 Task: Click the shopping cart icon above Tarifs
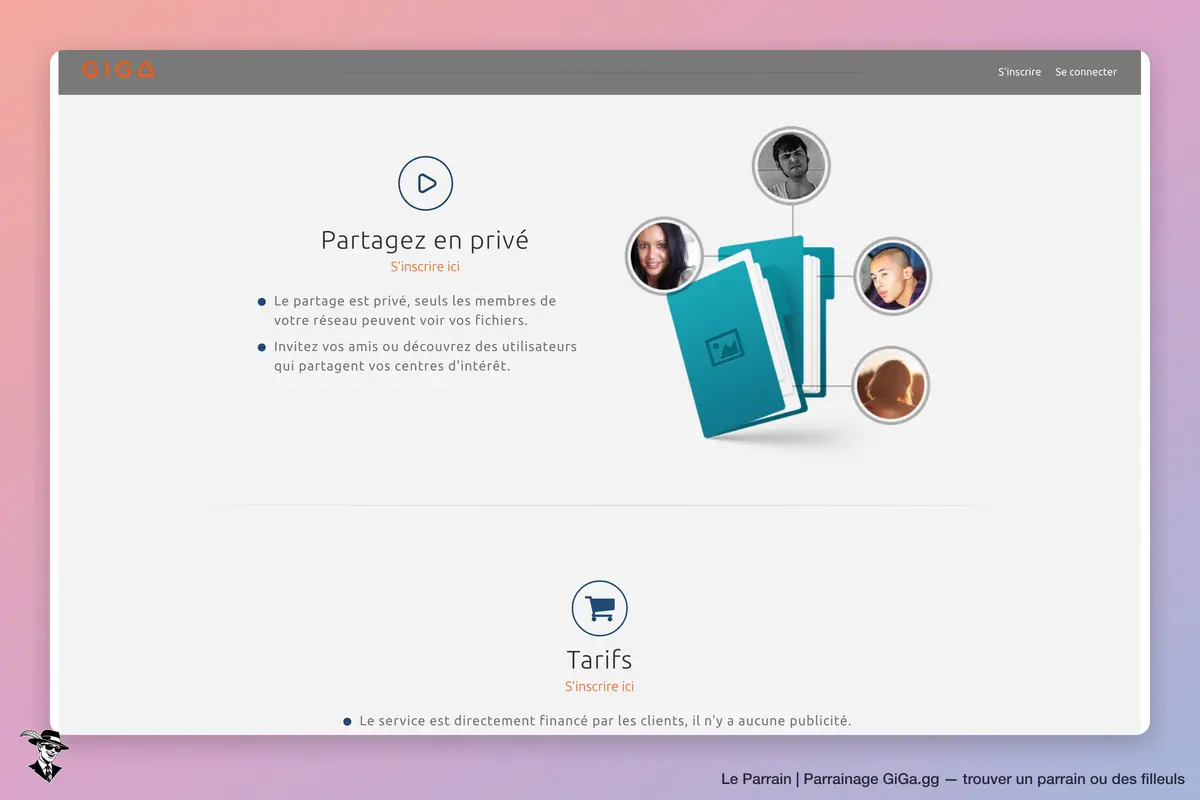600,608
